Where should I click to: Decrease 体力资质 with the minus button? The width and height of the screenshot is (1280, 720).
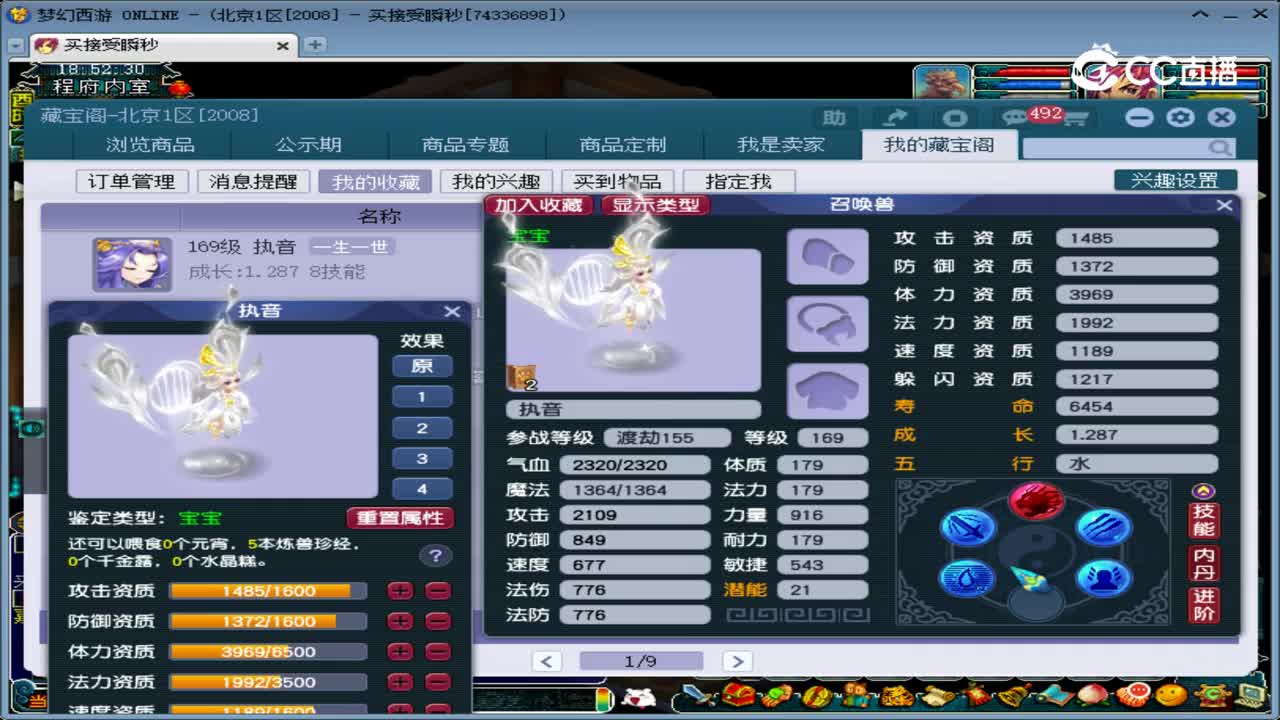point(438,652)
